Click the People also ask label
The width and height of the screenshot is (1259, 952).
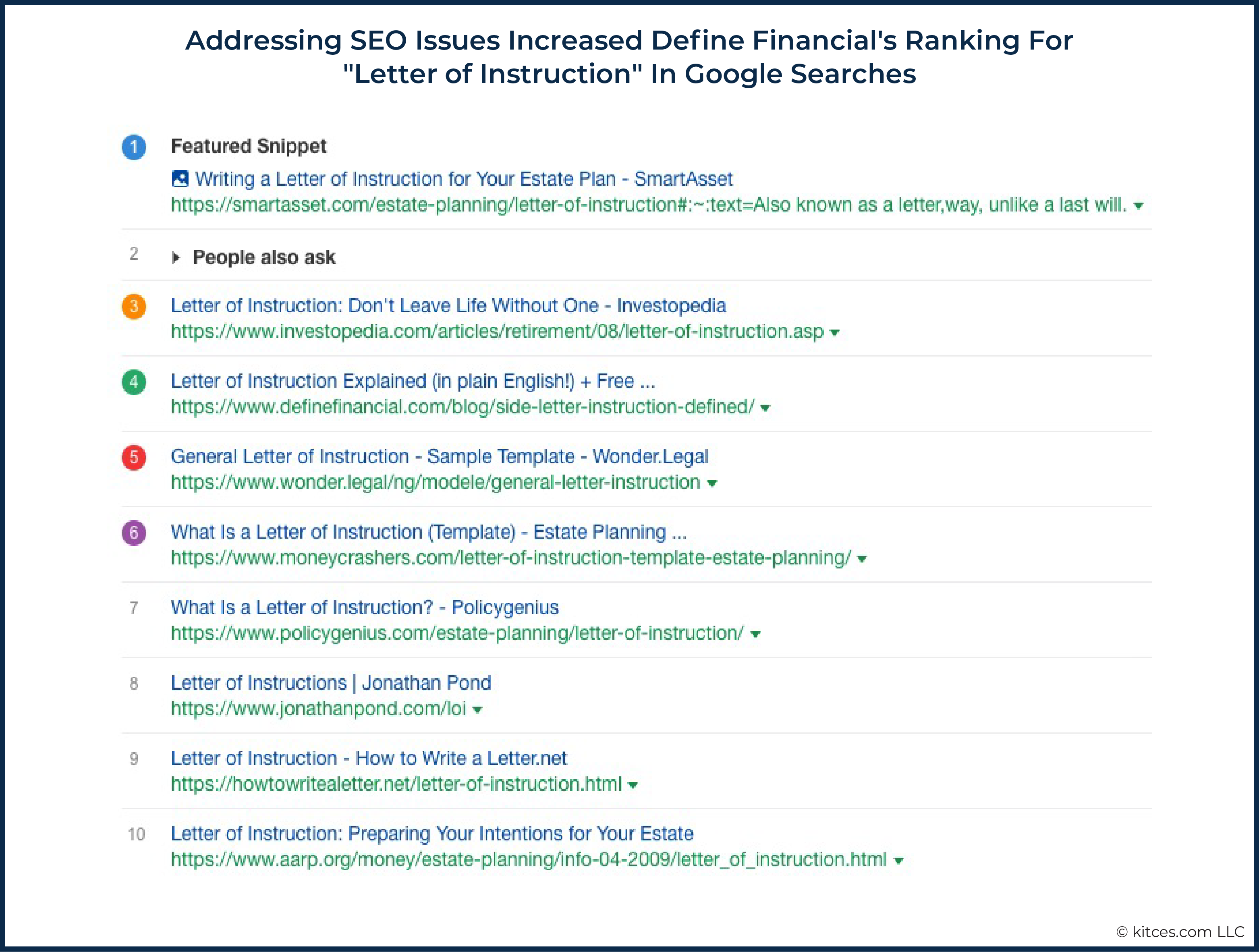[x=264, y=258]
